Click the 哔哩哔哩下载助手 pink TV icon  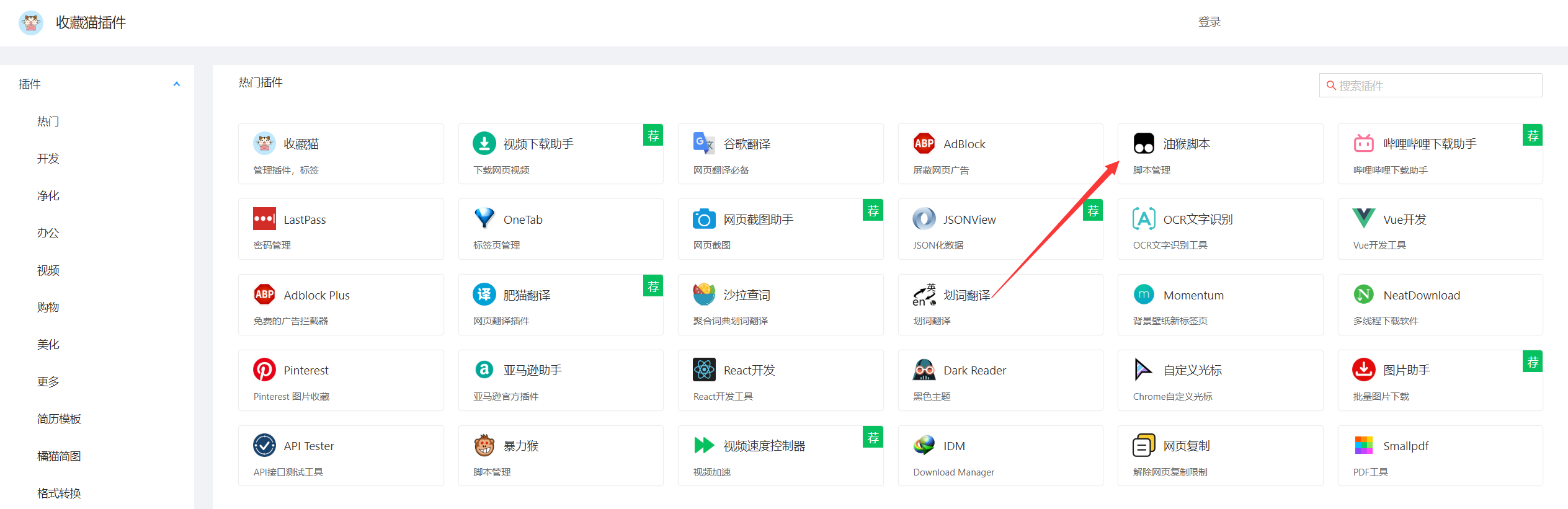[1363, 143]
